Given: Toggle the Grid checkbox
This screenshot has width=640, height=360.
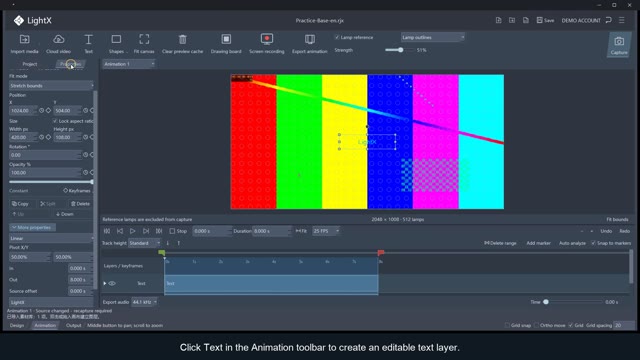Looking at the screenshot, I should pyautogui.click(x=571, y=325).
